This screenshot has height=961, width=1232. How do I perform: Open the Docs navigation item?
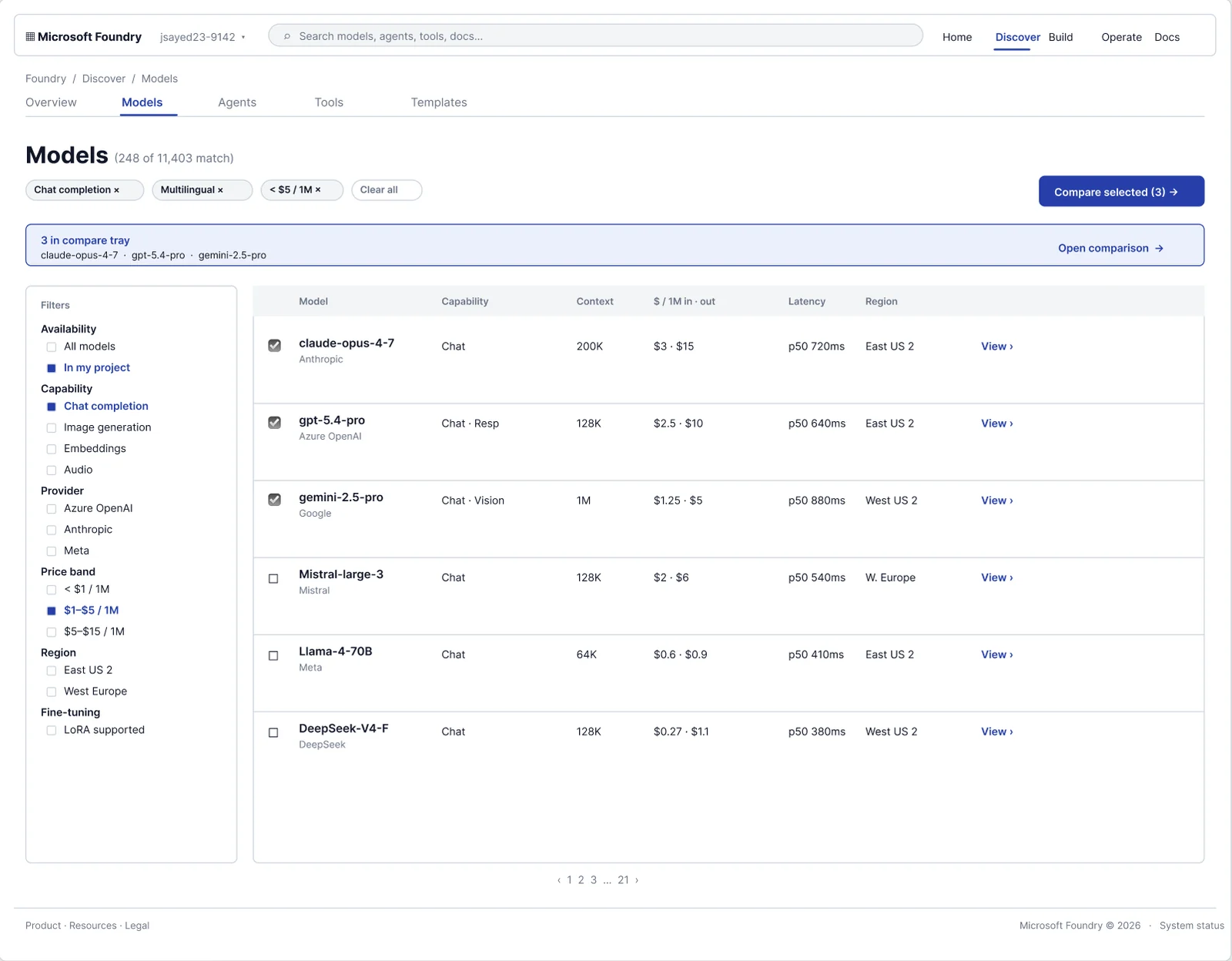pos(1167,37)
